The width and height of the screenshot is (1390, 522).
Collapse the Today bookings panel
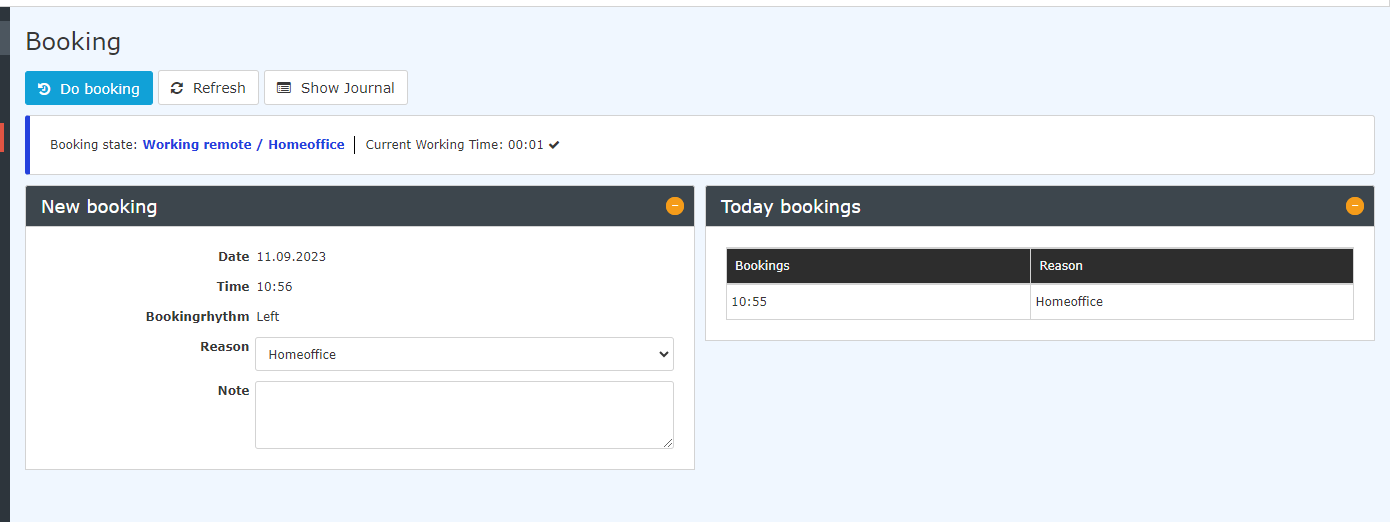point(1355,206)
